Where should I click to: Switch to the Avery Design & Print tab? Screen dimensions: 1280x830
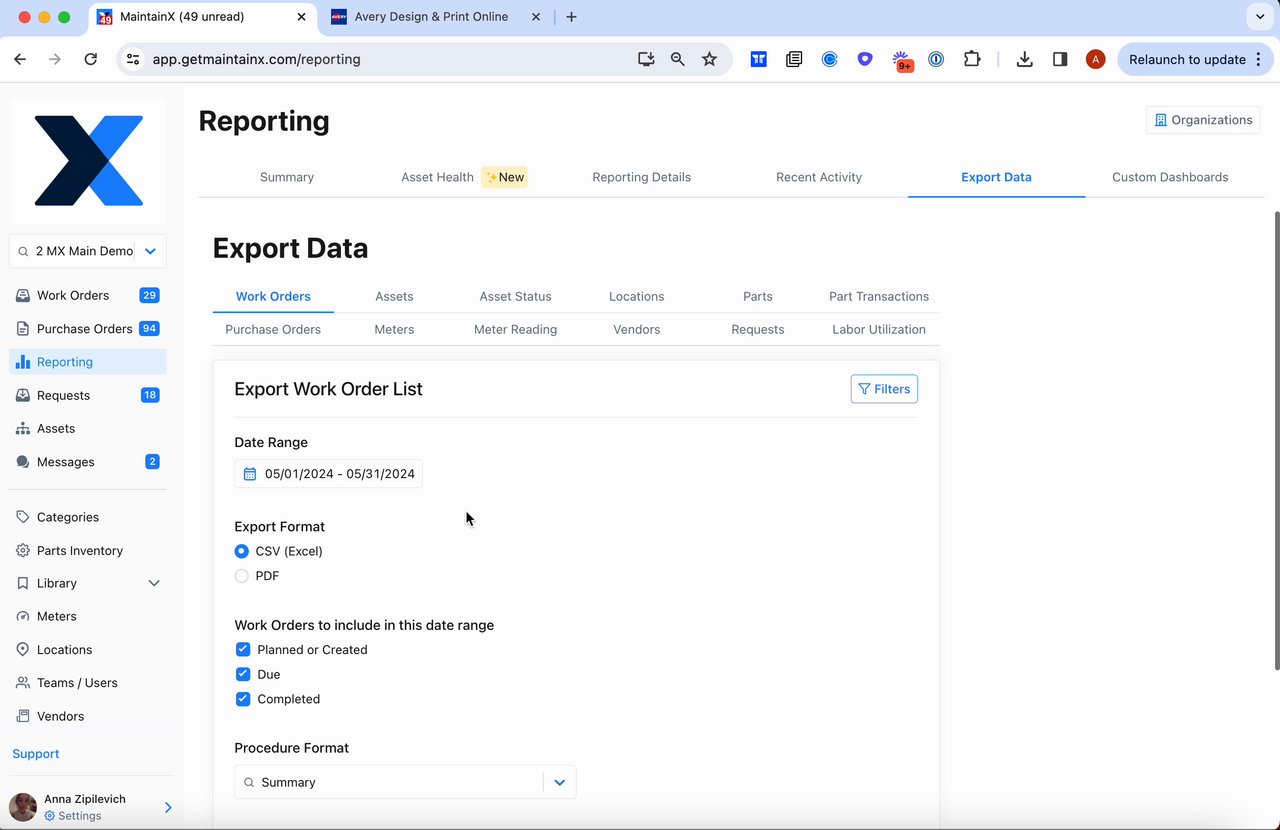[x=431, y=17]
